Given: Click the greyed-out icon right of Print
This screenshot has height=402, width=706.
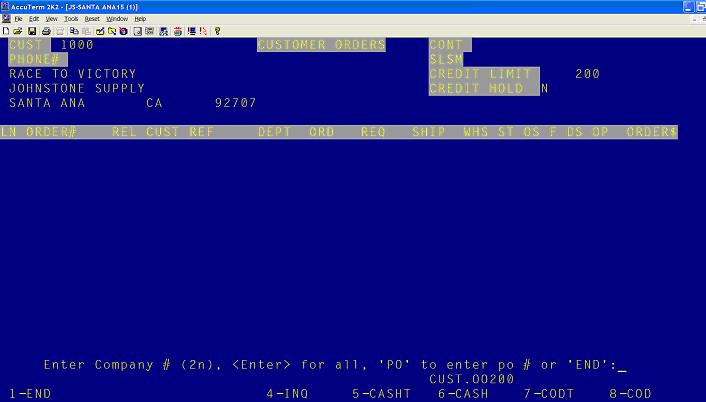Looking at the screenshot, I should click(60, 31).
